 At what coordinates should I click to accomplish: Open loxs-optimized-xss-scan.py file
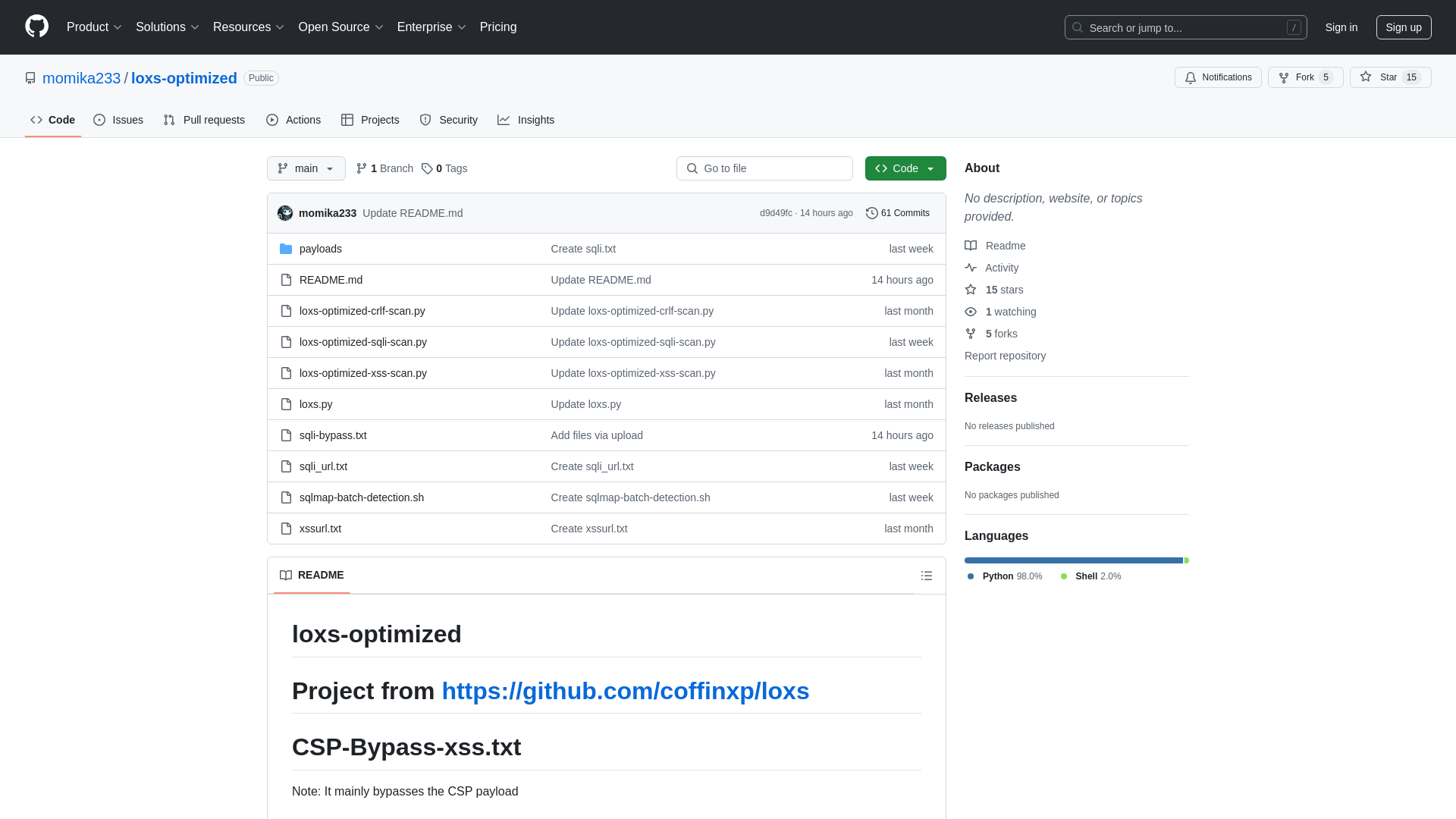tap(363, 373)
